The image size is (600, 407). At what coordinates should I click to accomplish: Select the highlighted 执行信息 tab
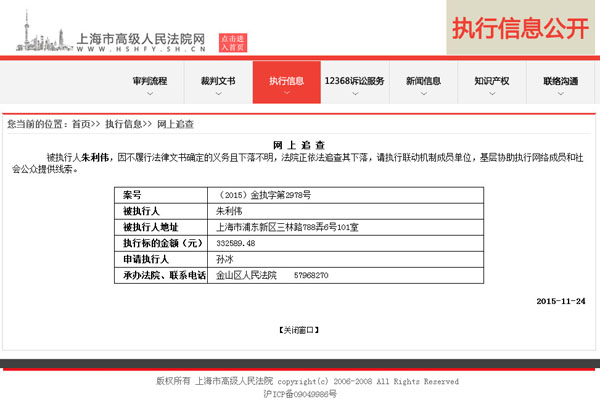coord(287,82)
